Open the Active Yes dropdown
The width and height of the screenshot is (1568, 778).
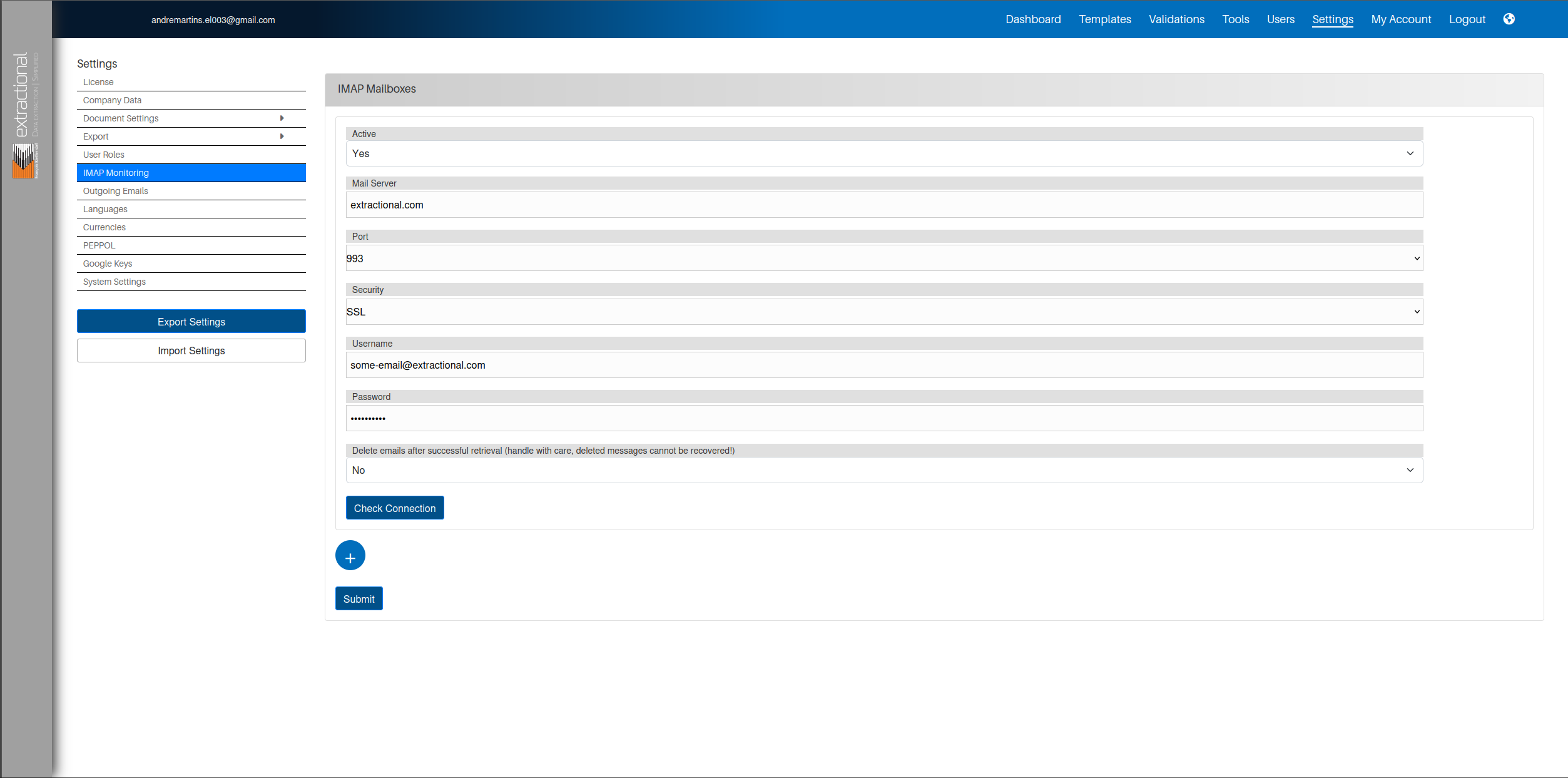(x=884, y=154)
